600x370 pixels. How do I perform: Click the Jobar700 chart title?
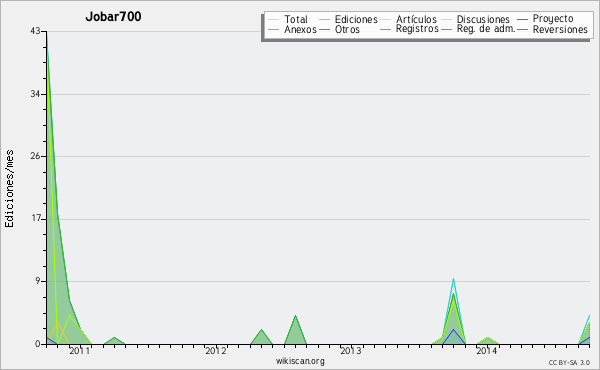click(x=113, y=16)
